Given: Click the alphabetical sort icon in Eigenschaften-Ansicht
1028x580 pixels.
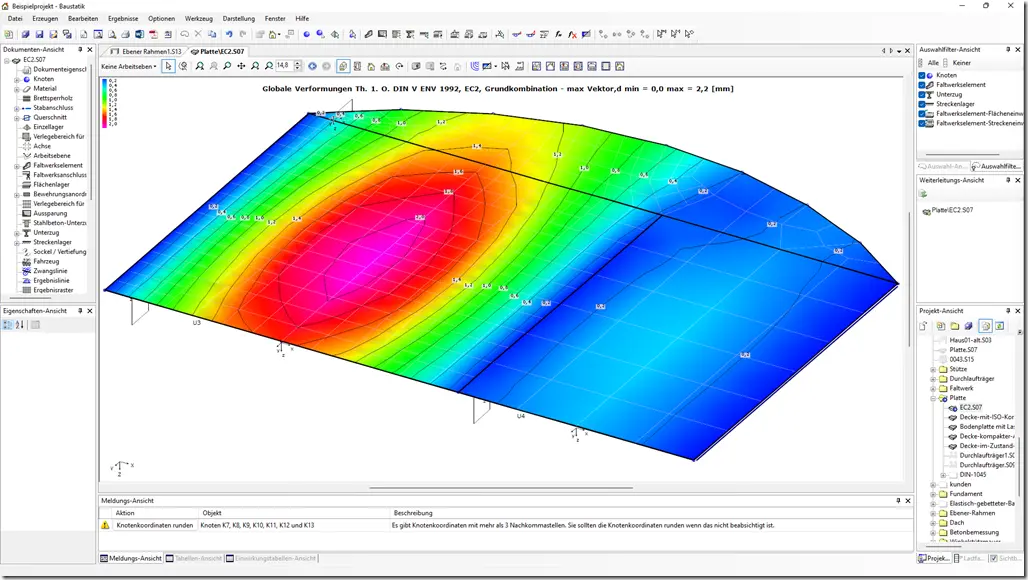Looking at the screenshot, I should [x=20, y=324].
